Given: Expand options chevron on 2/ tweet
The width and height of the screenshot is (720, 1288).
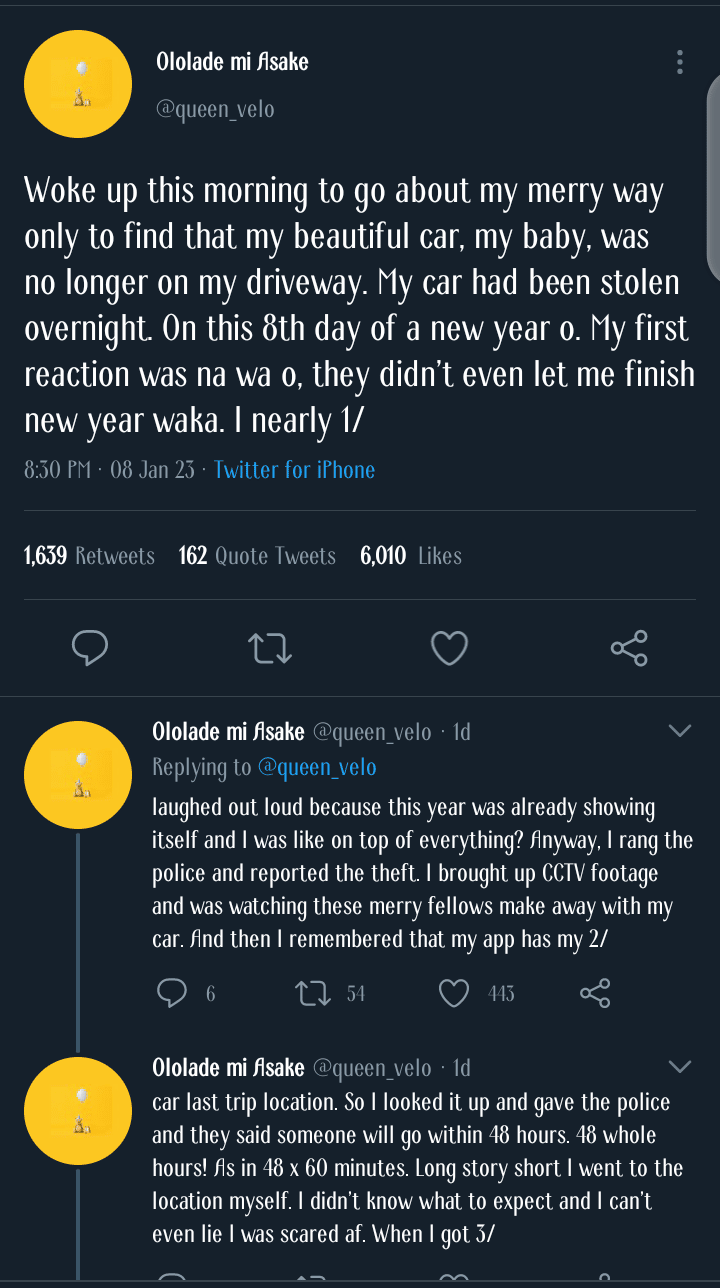Looking at the screenshot, I should (680, 731).
